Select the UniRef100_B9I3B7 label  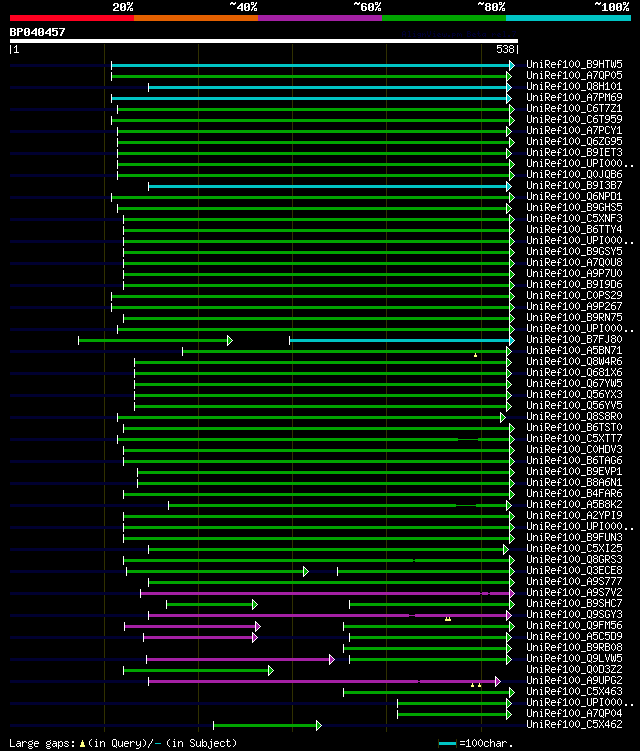574,186
